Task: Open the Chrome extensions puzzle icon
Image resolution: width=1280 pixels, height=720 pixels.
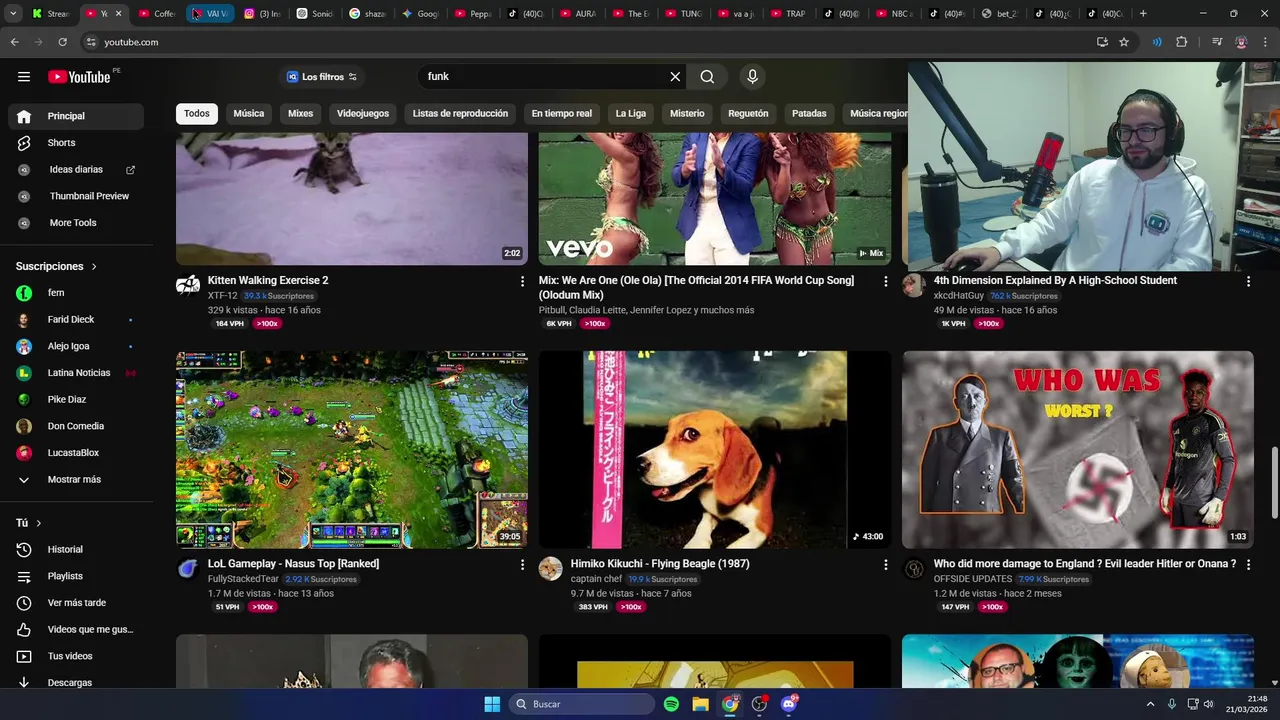Action: (x=1182, y=42)
